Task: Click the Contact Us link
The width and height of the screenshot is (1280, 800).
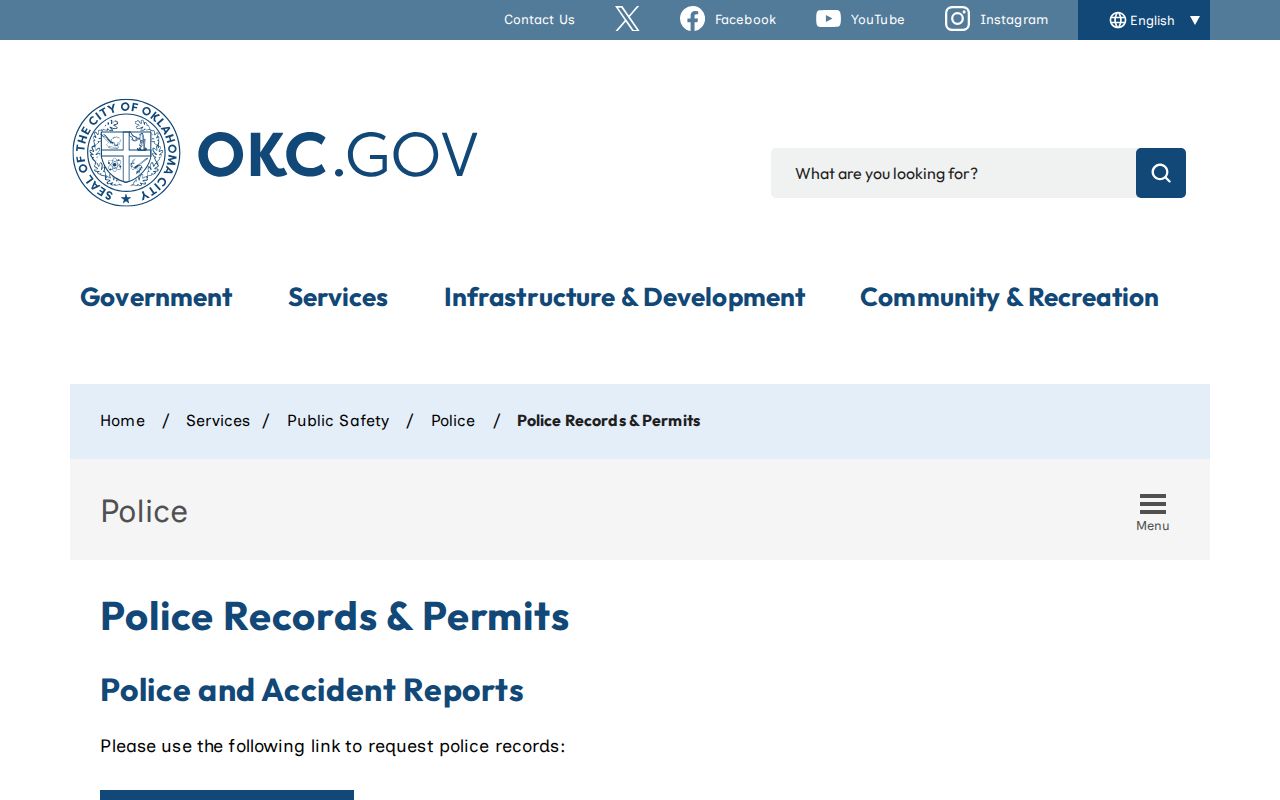Action: [x=539, y=19]
